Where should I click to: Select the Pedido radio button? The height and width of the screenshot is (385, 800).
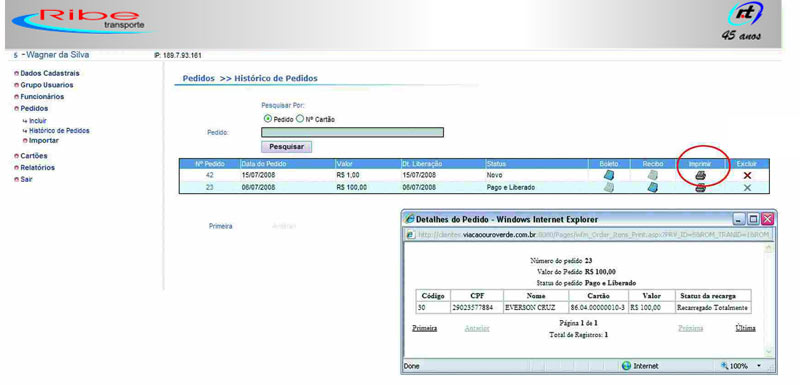[x=268, y=119]
